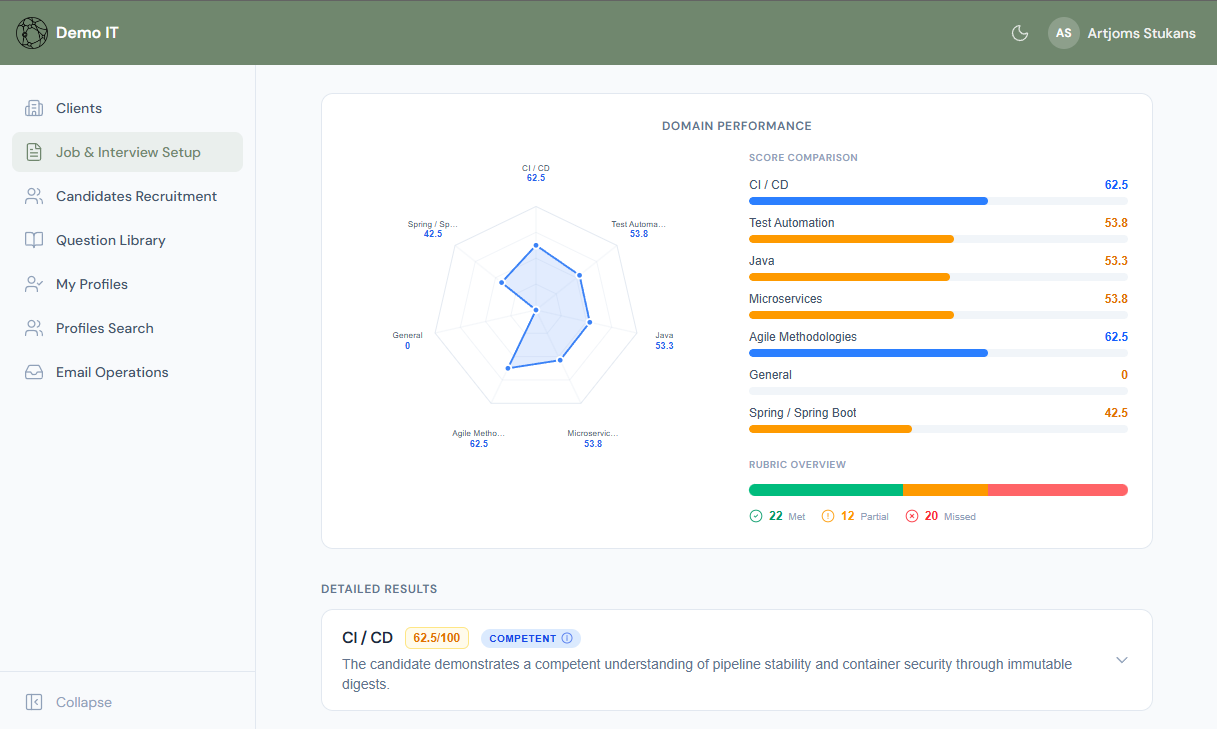This screenshot has height=729, width=1217.
Task: Click green Met segment of rubric bar
Action: coord(826,490)
